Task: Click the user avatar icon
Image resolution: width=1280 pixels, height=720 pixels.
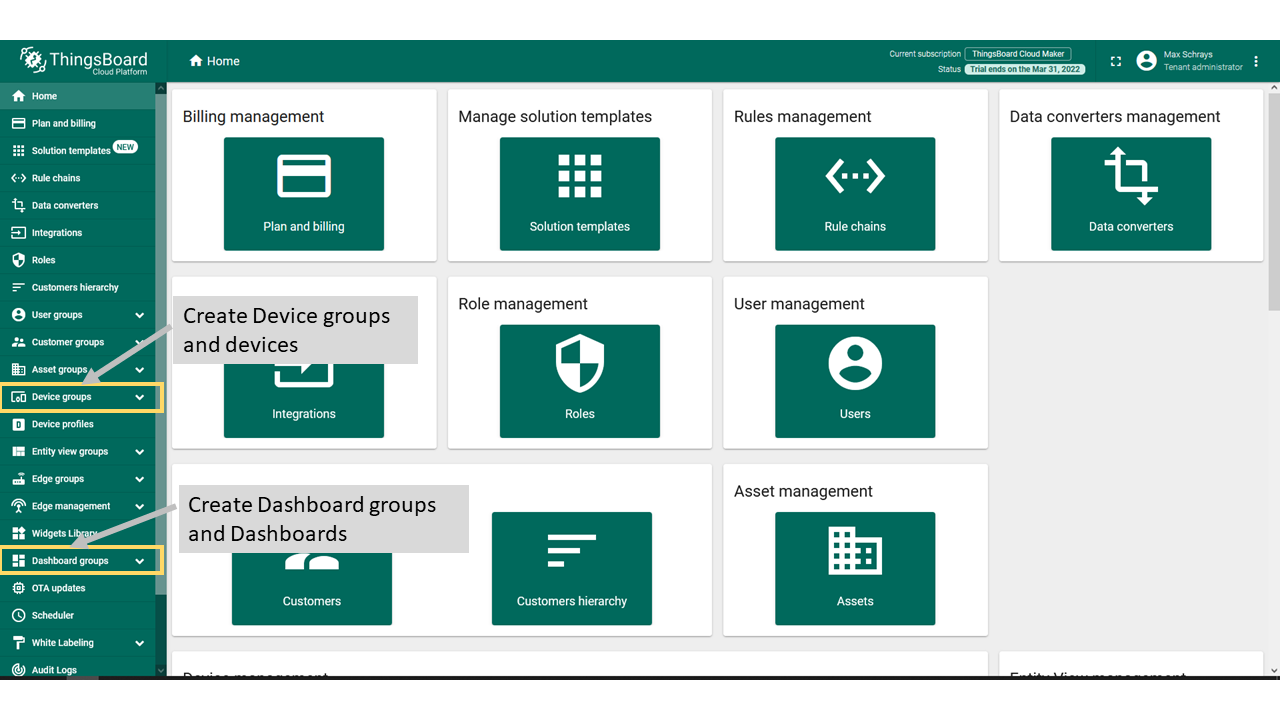Action: 1147,61
